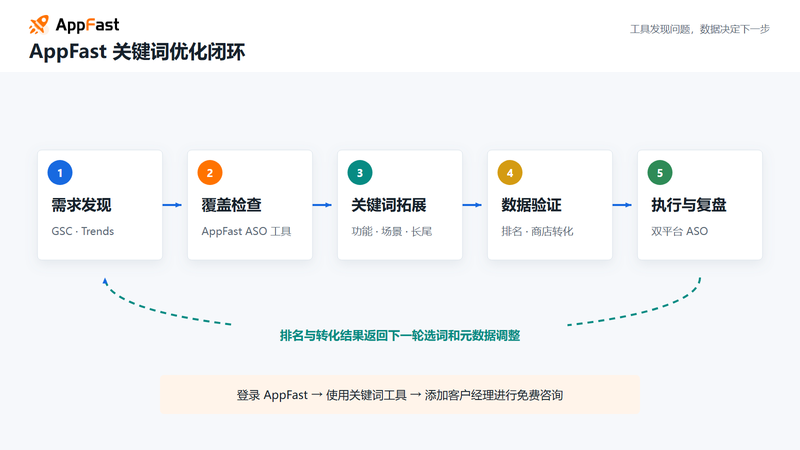Click the teal step 3 circle

tap(360, 173)
